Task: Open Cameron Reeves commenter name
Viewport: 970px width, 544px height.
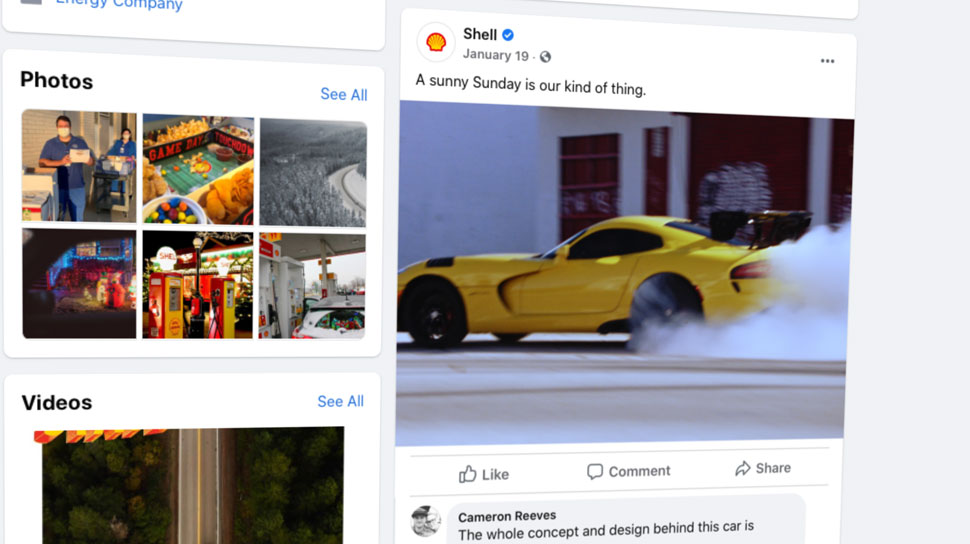Action: [507, 516]
